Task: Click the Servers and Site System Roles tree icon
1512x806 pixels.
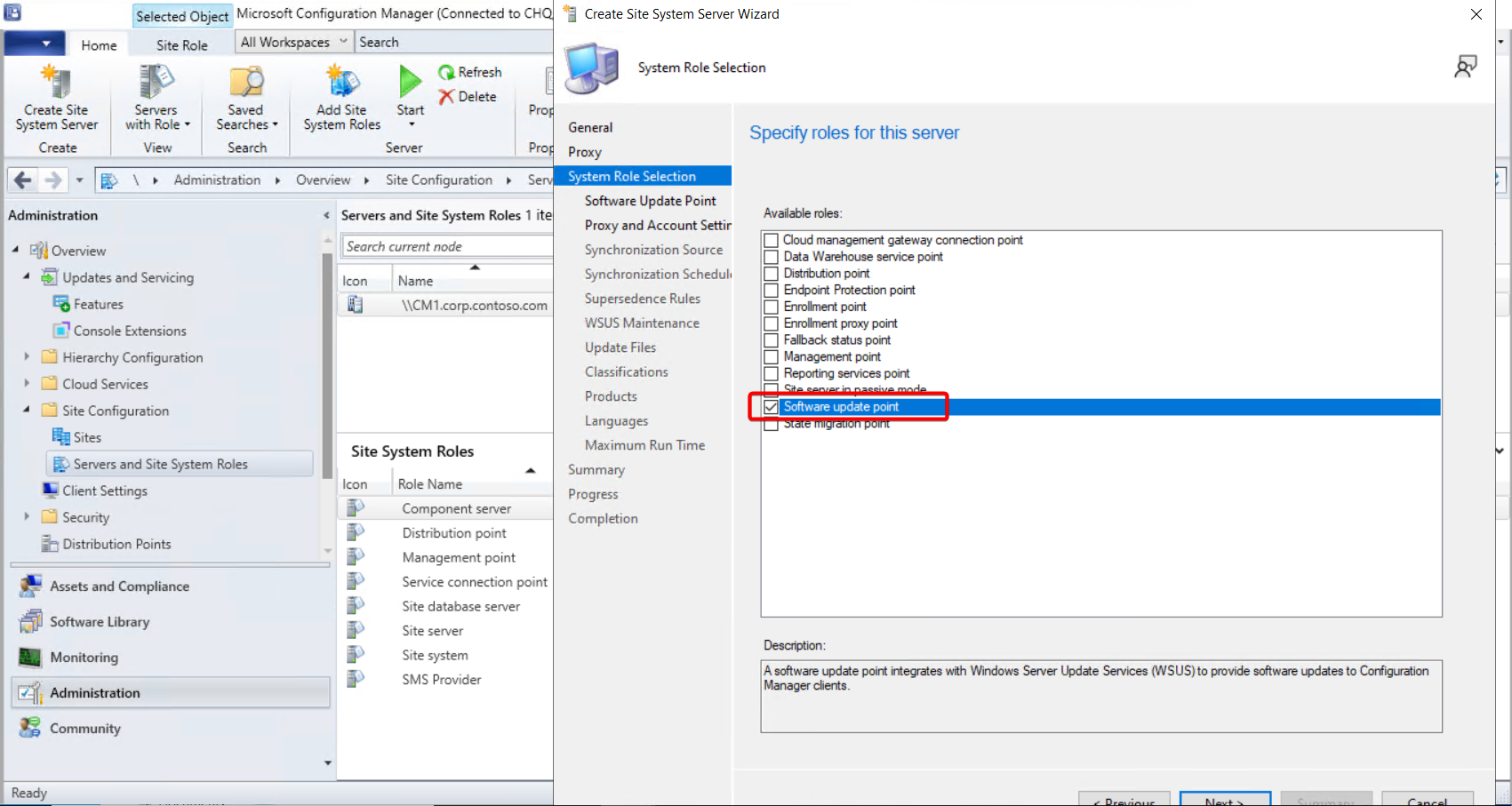Action: coord(61,464)
